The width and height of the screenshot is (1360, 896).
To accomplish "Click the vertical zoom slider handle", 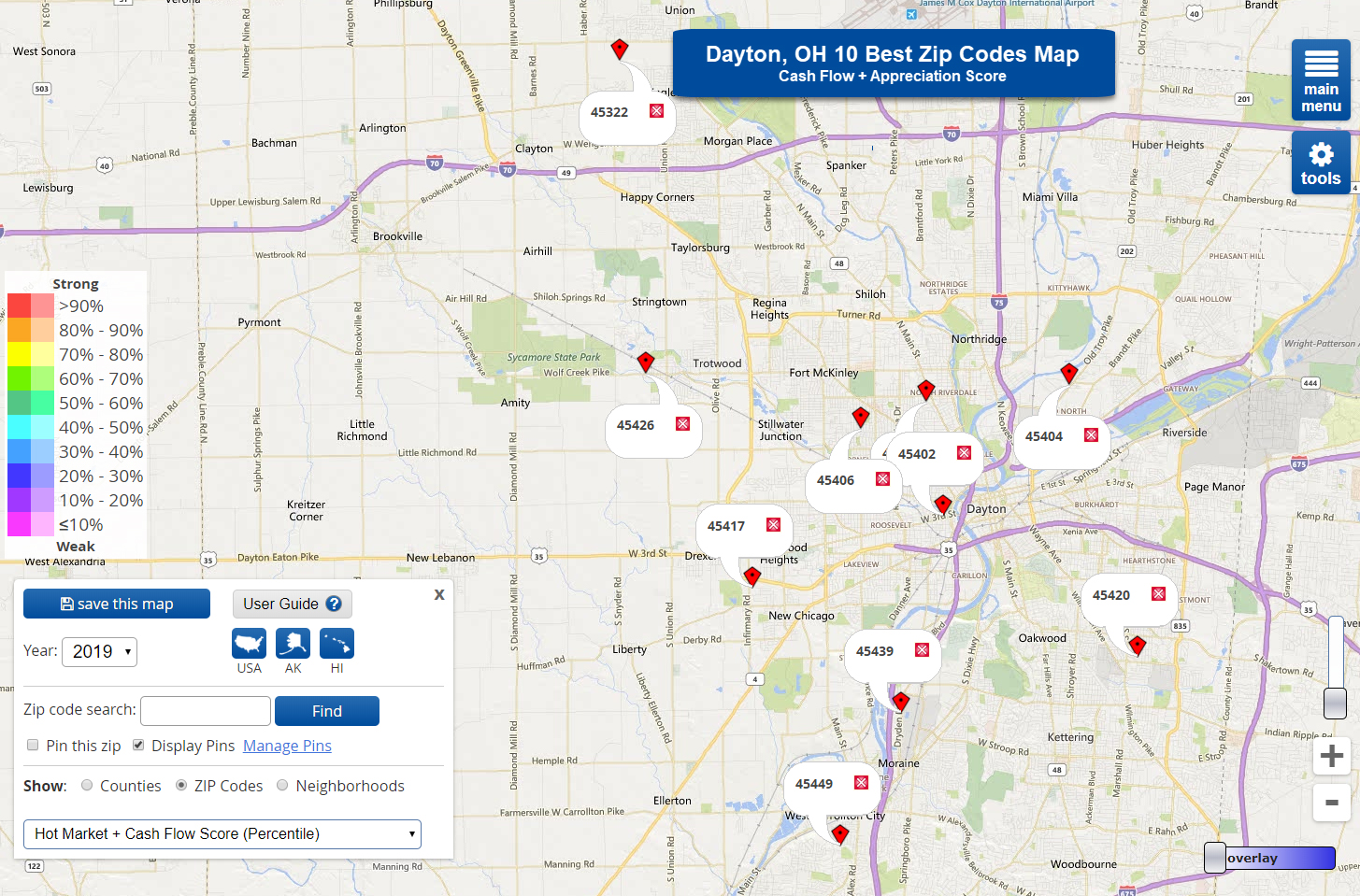I will click(x=1336, y=703).
